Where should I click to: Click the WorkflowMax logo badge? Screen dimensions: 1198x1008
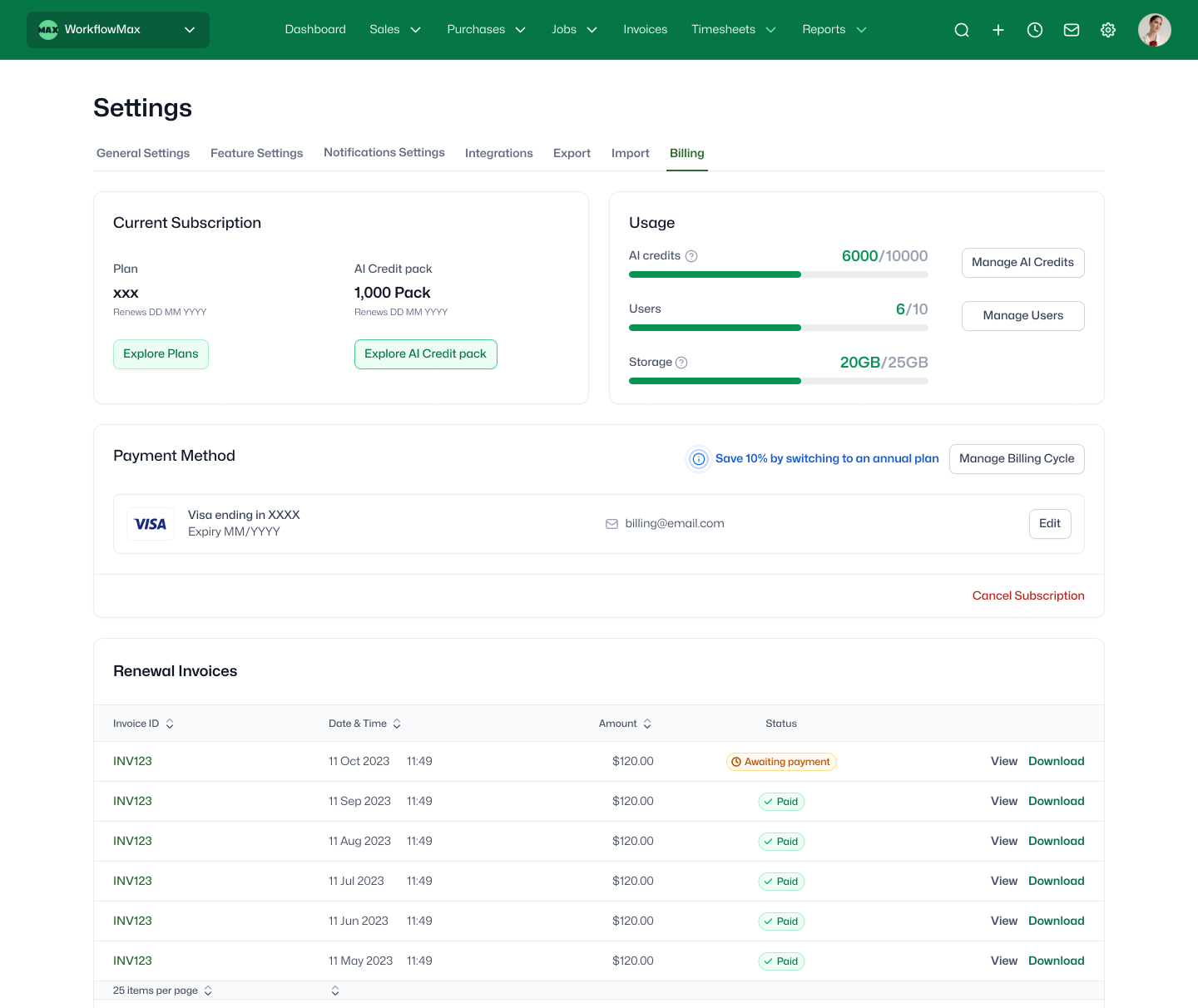[x=49, y=30]
